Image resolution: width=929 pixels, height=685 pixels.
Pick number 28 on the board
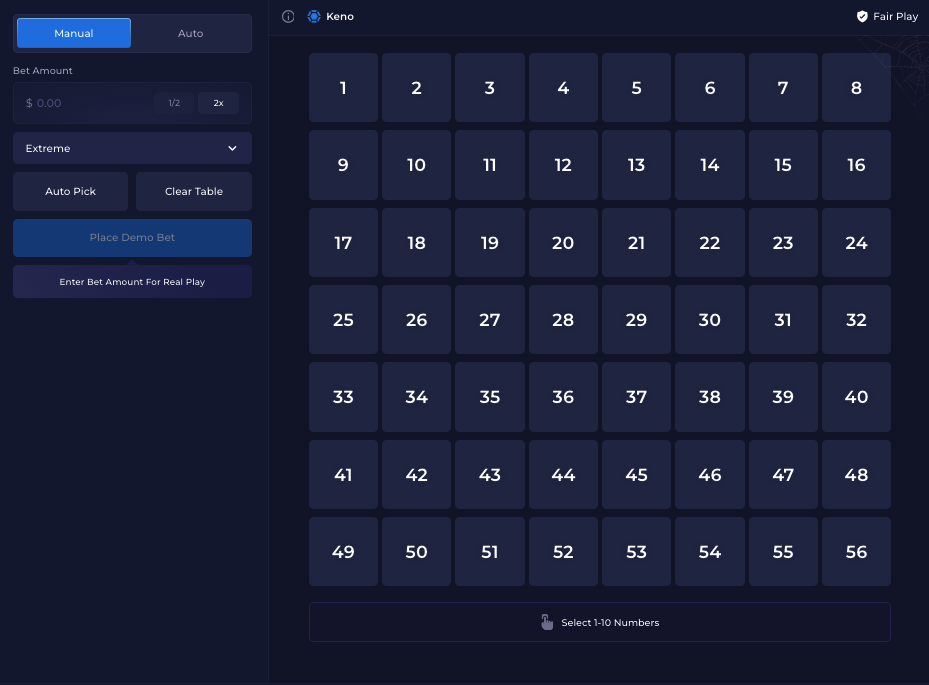pos(563,319)
